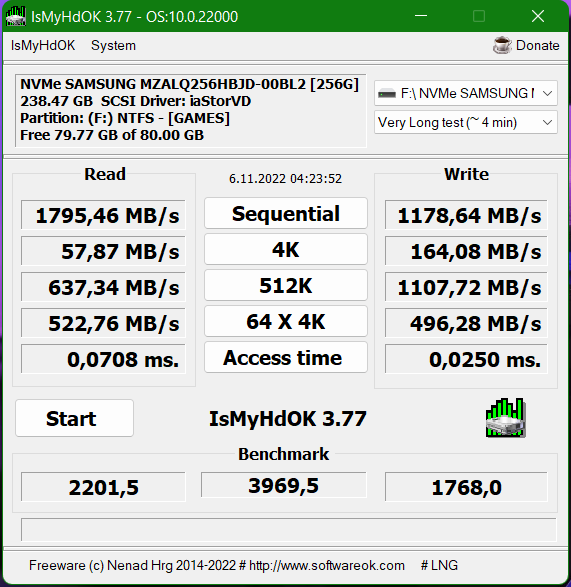
Task: Click the 64 X 4K test button
Action: click(286, 321)
